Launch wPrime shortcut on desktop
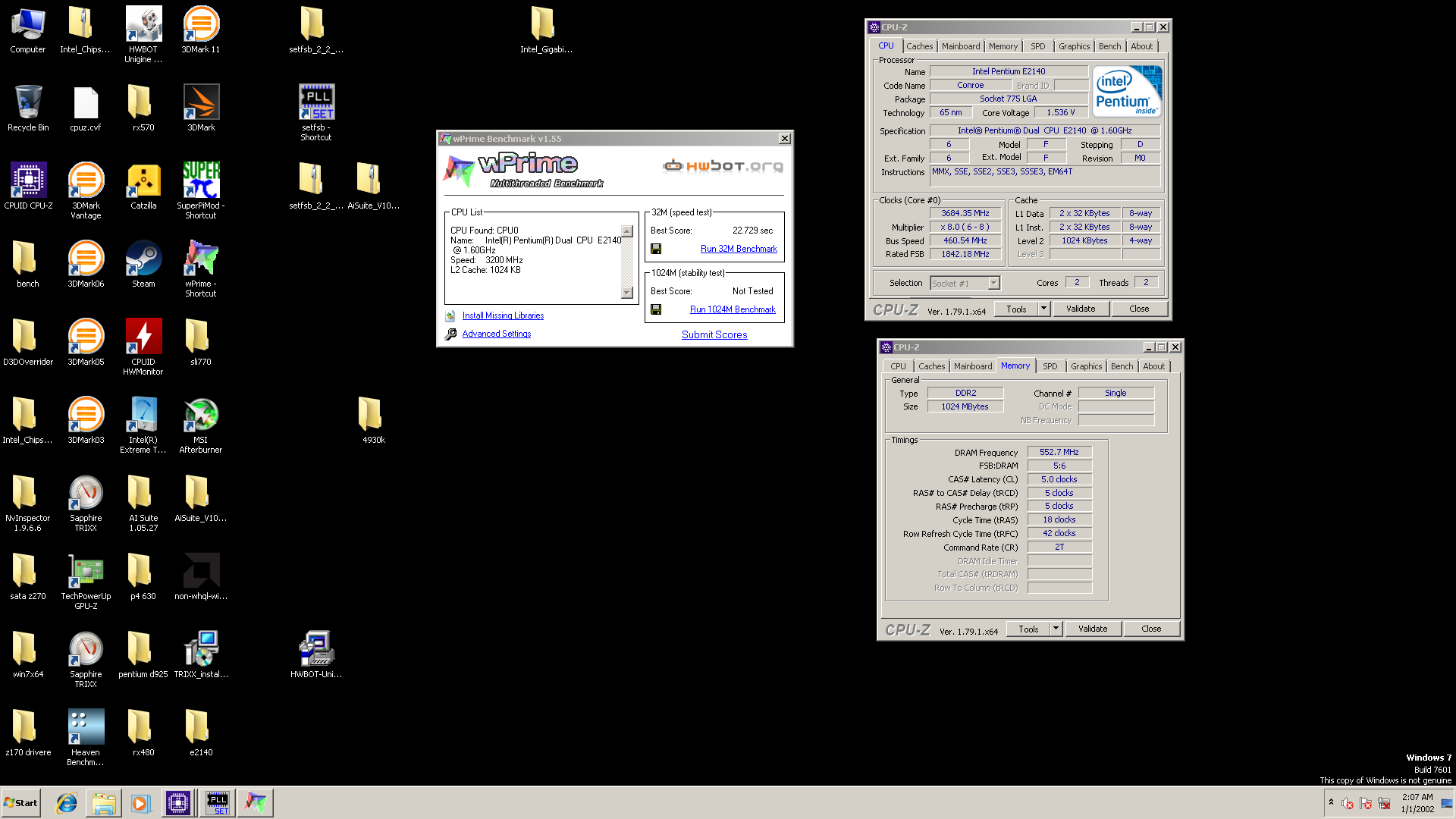The width and height of the screenshot is (1456, 819). pos(201,269)
